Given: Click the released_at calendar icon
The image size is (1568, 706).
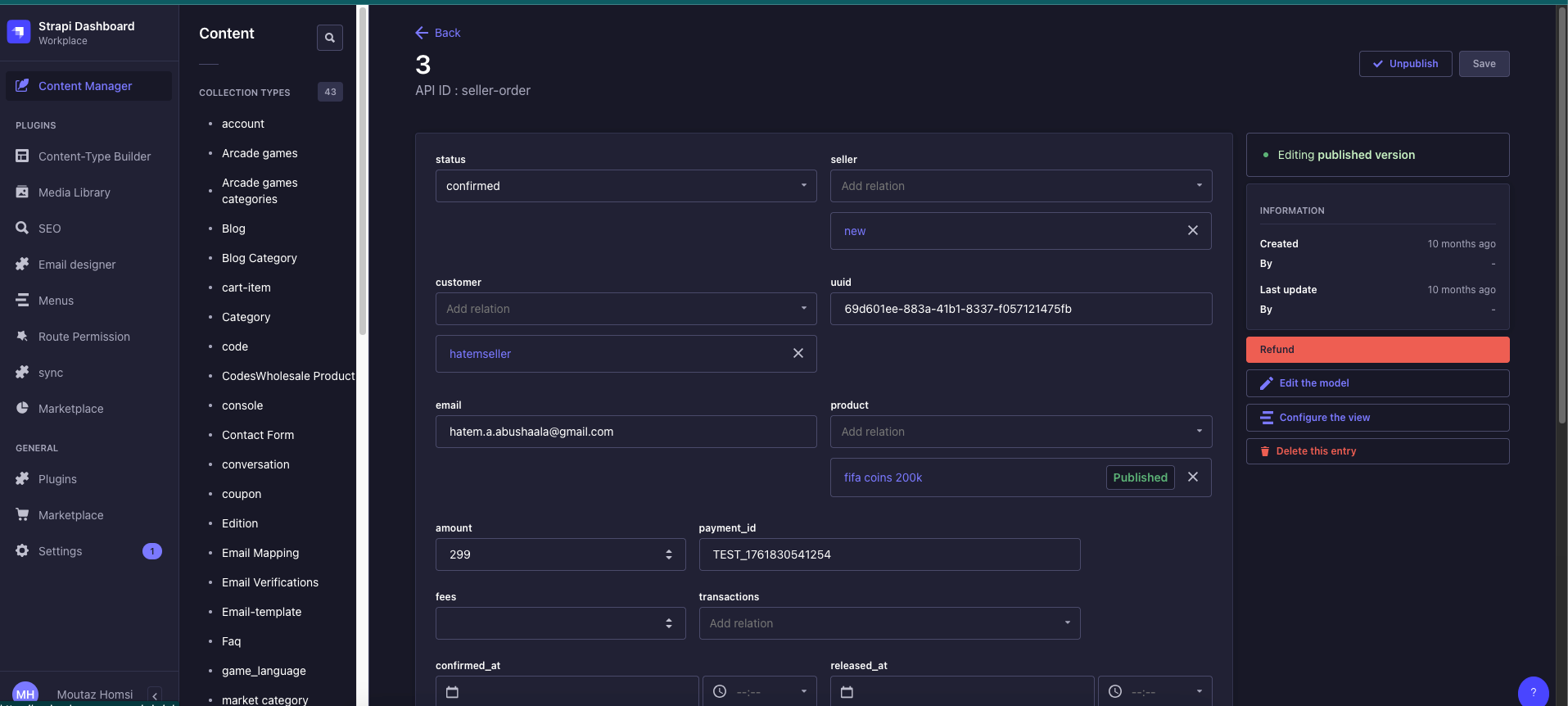Looking at the screenshot, I should click(847, 692).
